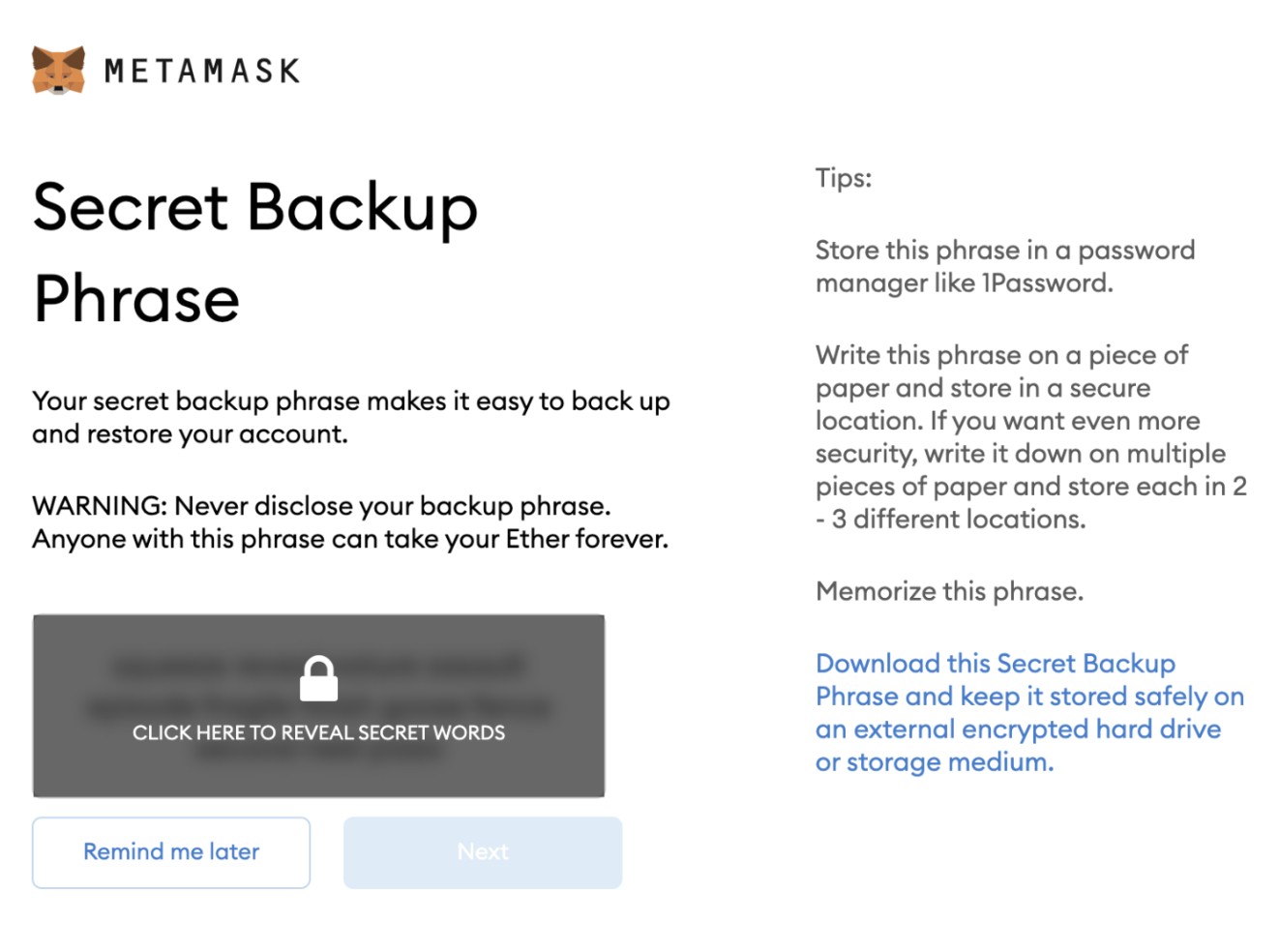Screen dimensions: 1279x952
Task: Click the '- 3 different locations.' line
Action: (950, 520)
